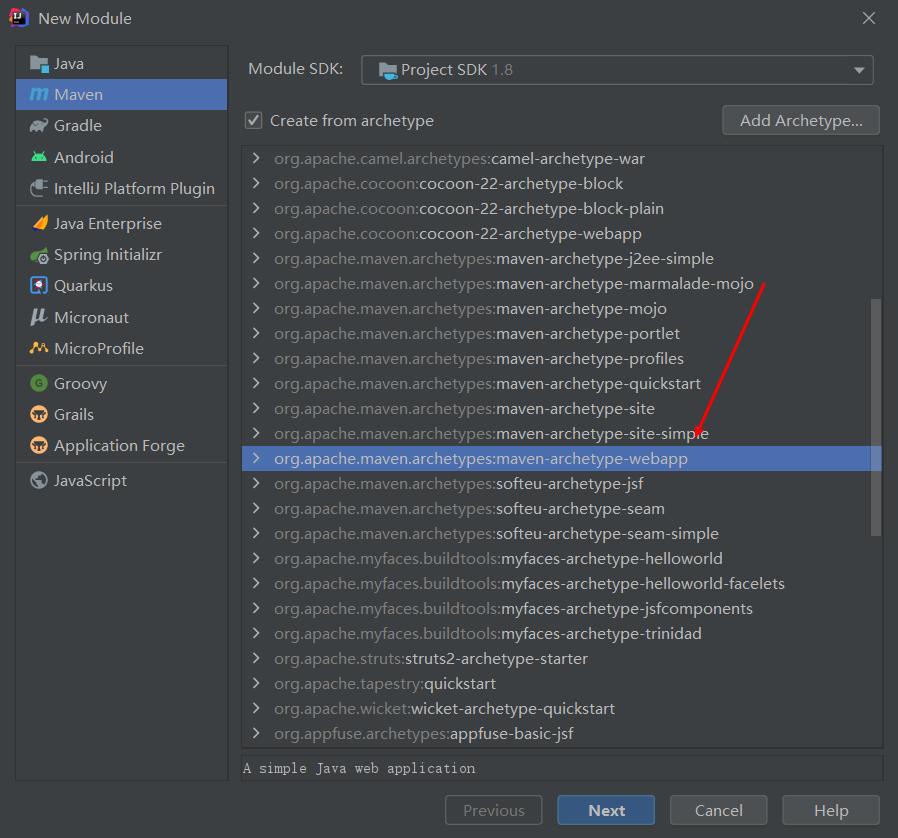
Task: Click the green Groovy icon
Action: click(x=39, y=383)
